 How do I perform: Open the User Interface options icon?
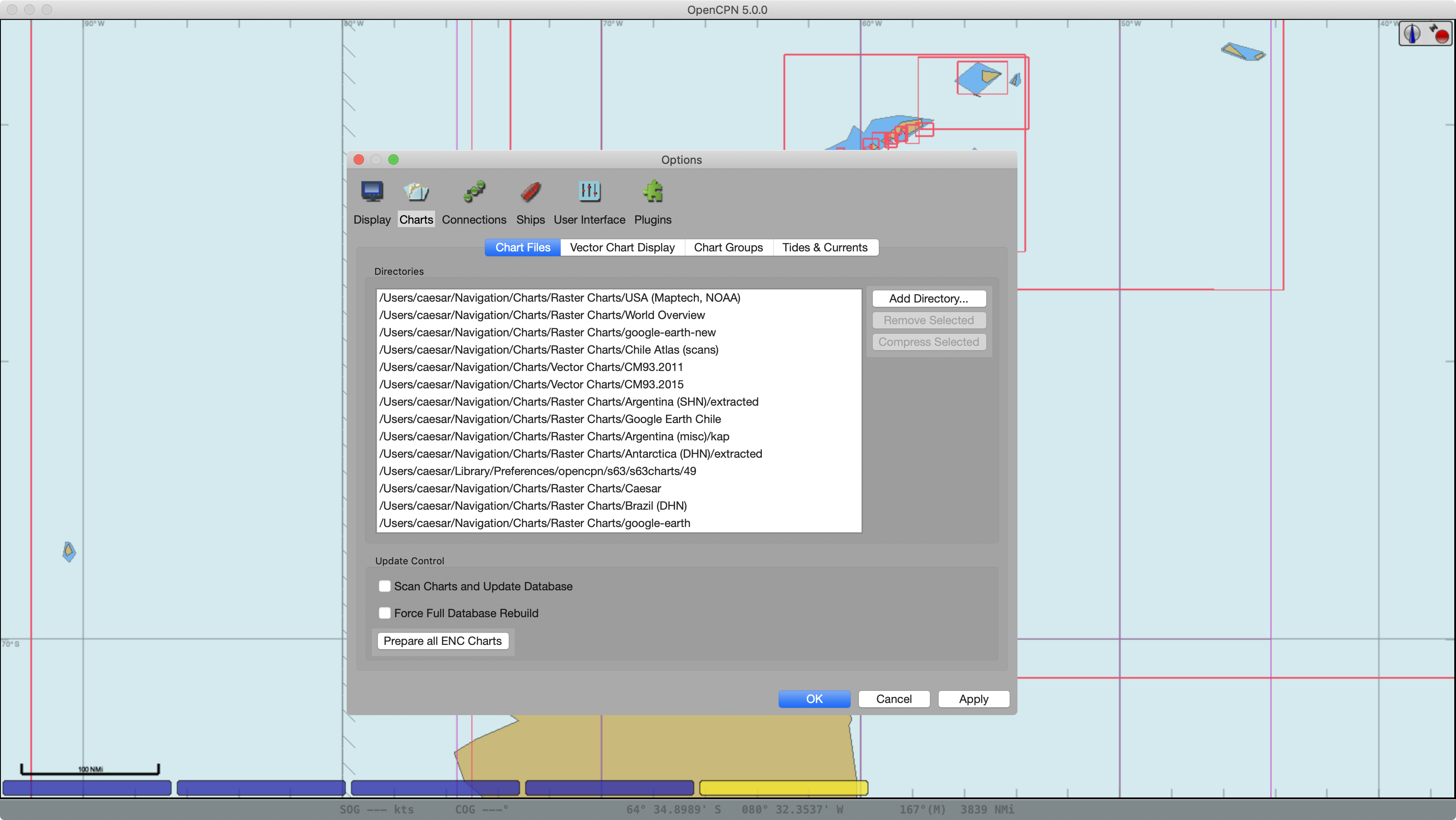[x=589, y=192]
